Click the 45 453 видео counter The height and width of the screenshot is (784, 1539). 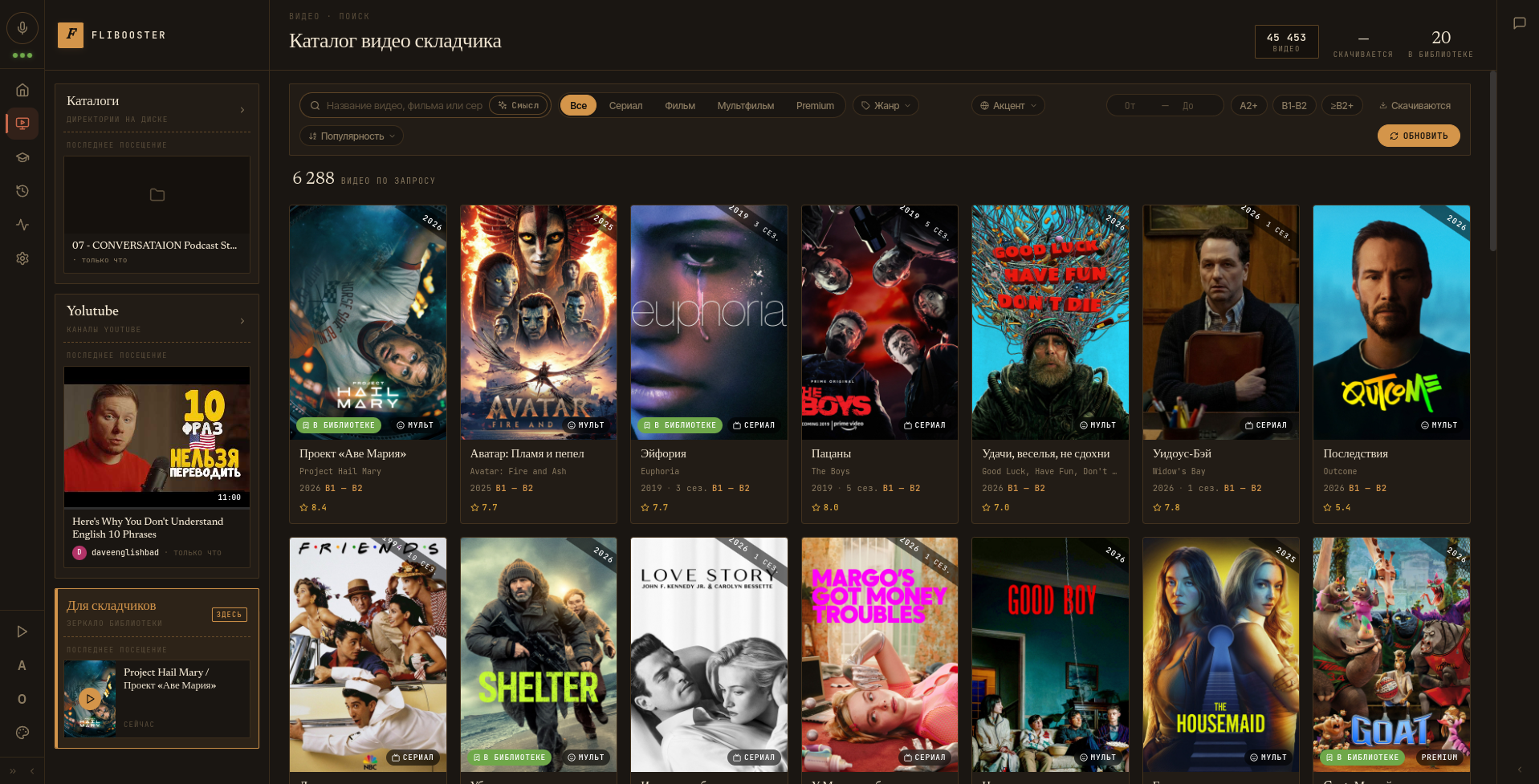click(1286, 42)
